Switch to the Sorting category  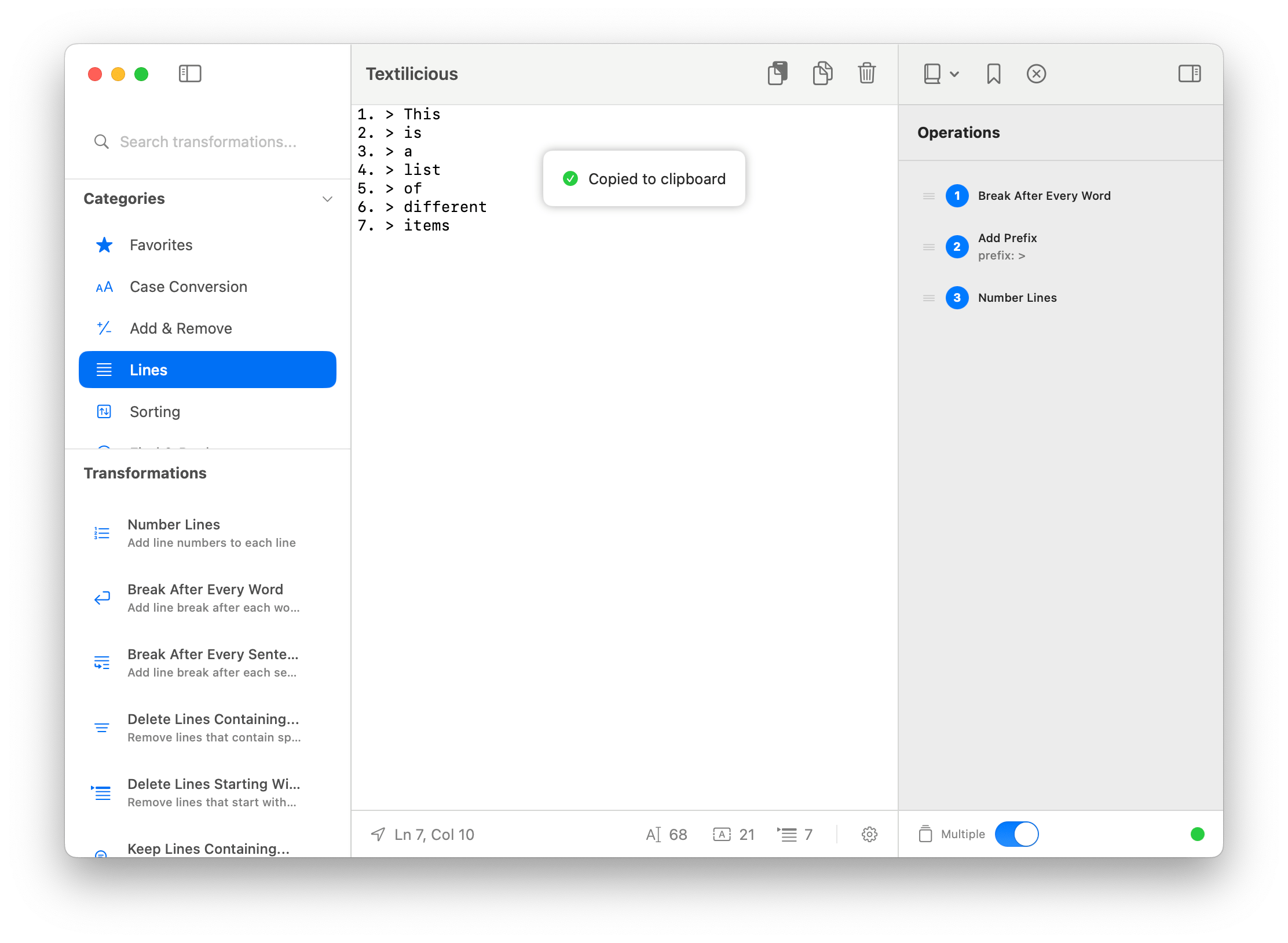point(155,411)
